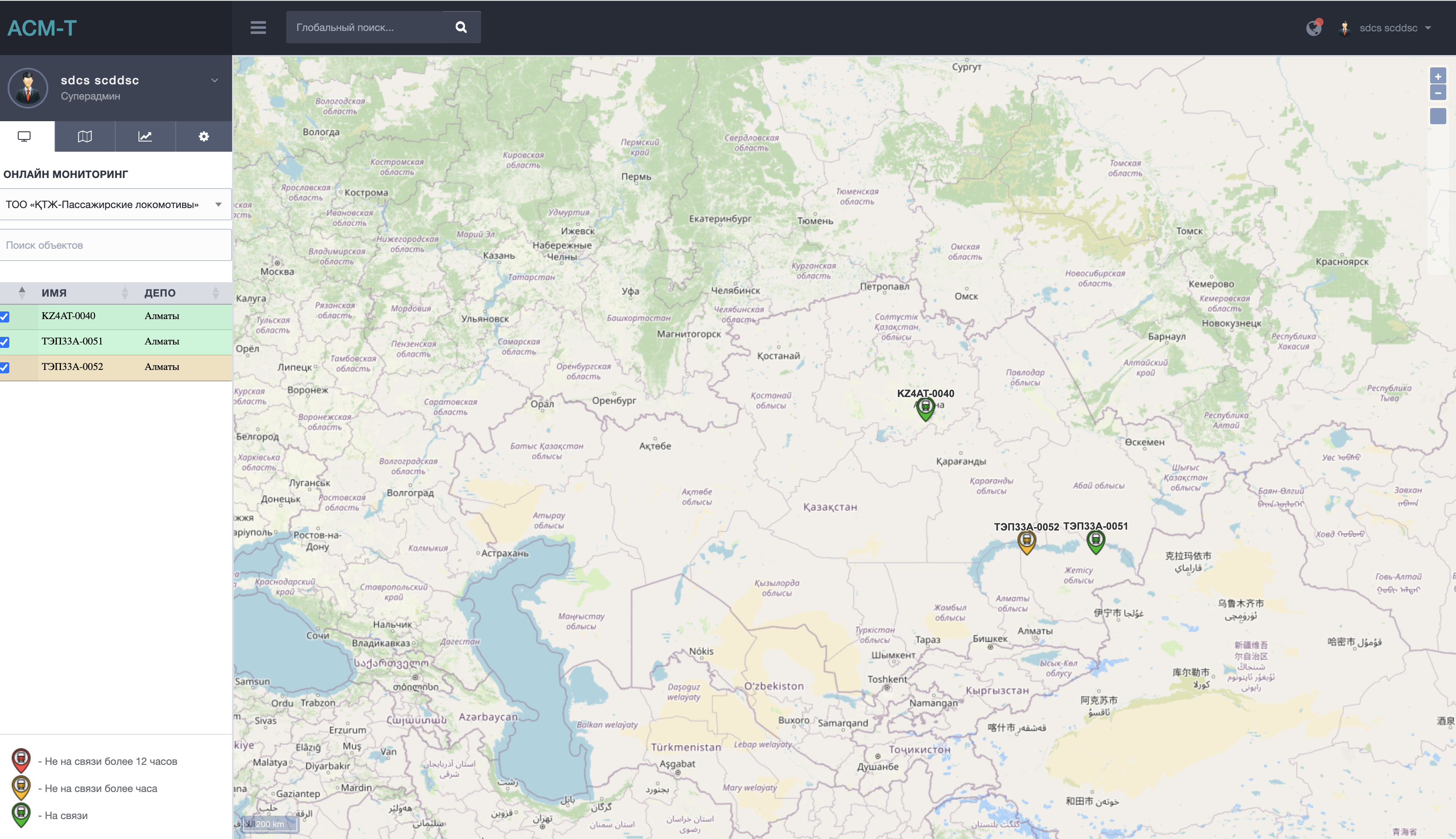
Task: Uncheck the KZ4AT-0040 checkbox
Action: pos(5,317)
